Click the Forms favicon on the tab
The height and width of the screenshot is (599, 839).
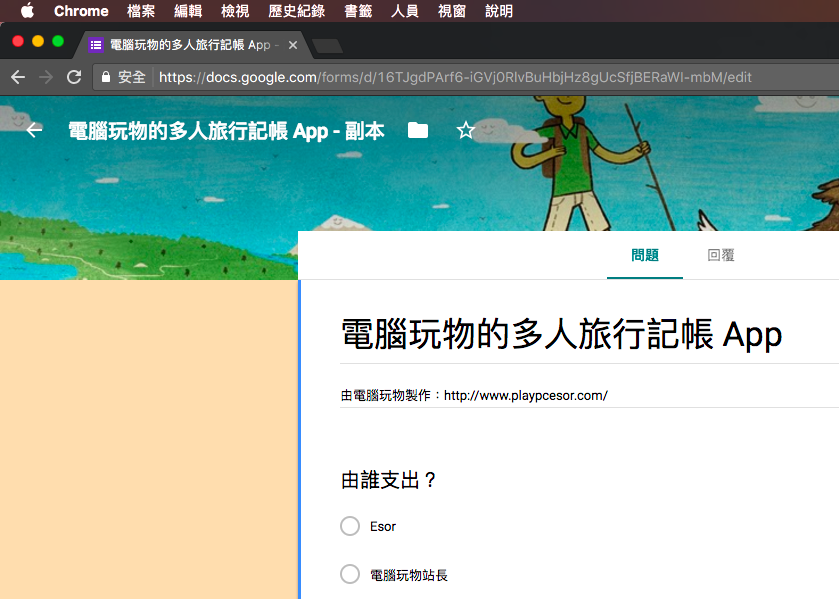tap(96, 45)
